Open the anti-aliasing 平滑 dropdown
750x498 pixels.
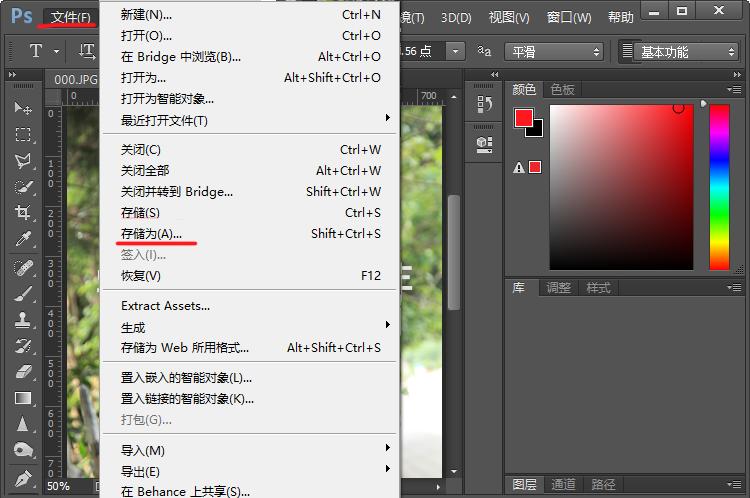pos(554,51)
